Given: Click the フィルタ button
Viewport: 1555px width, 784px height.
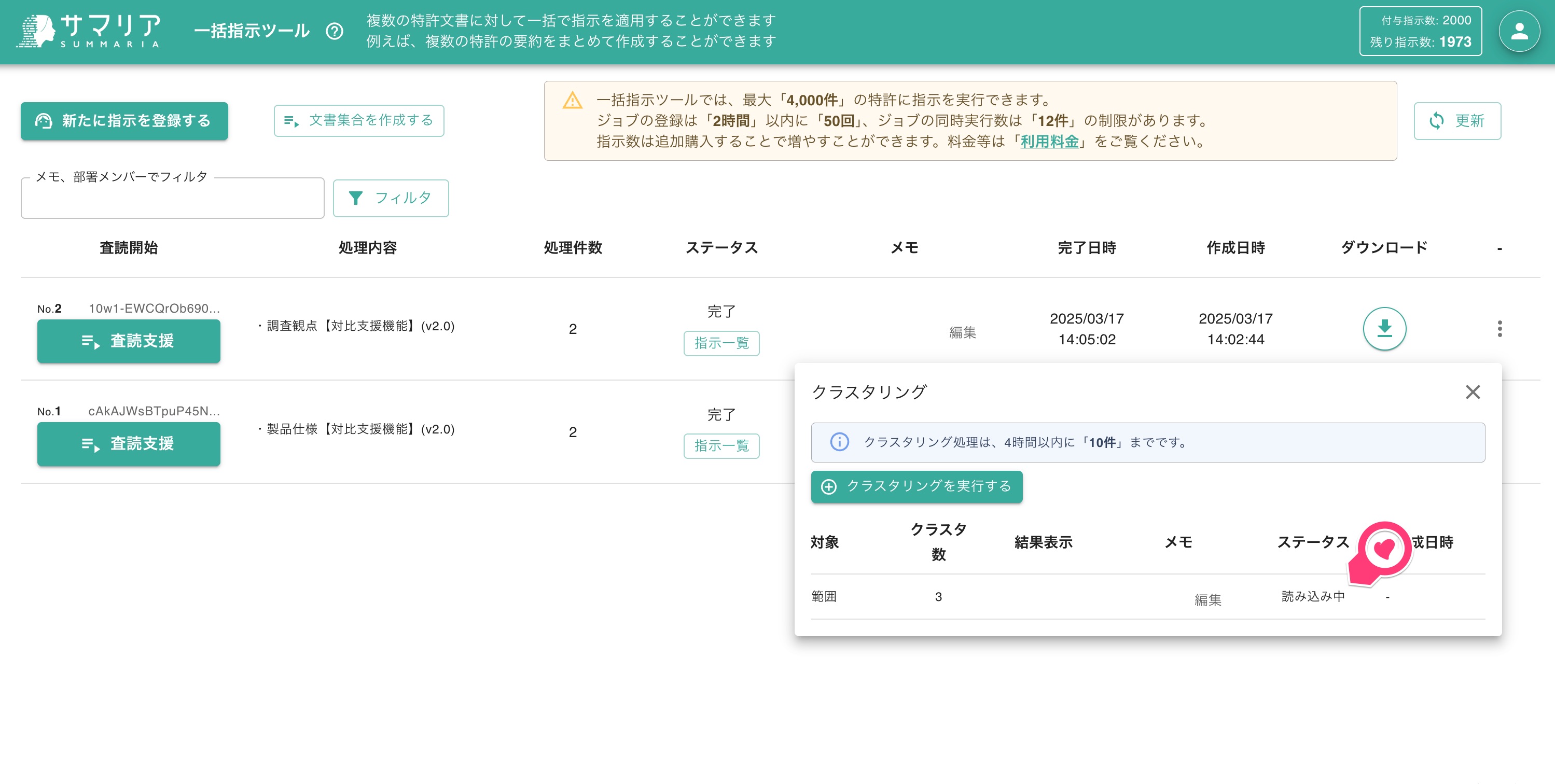Looking at the screenshot, I should tap(391, 198).
